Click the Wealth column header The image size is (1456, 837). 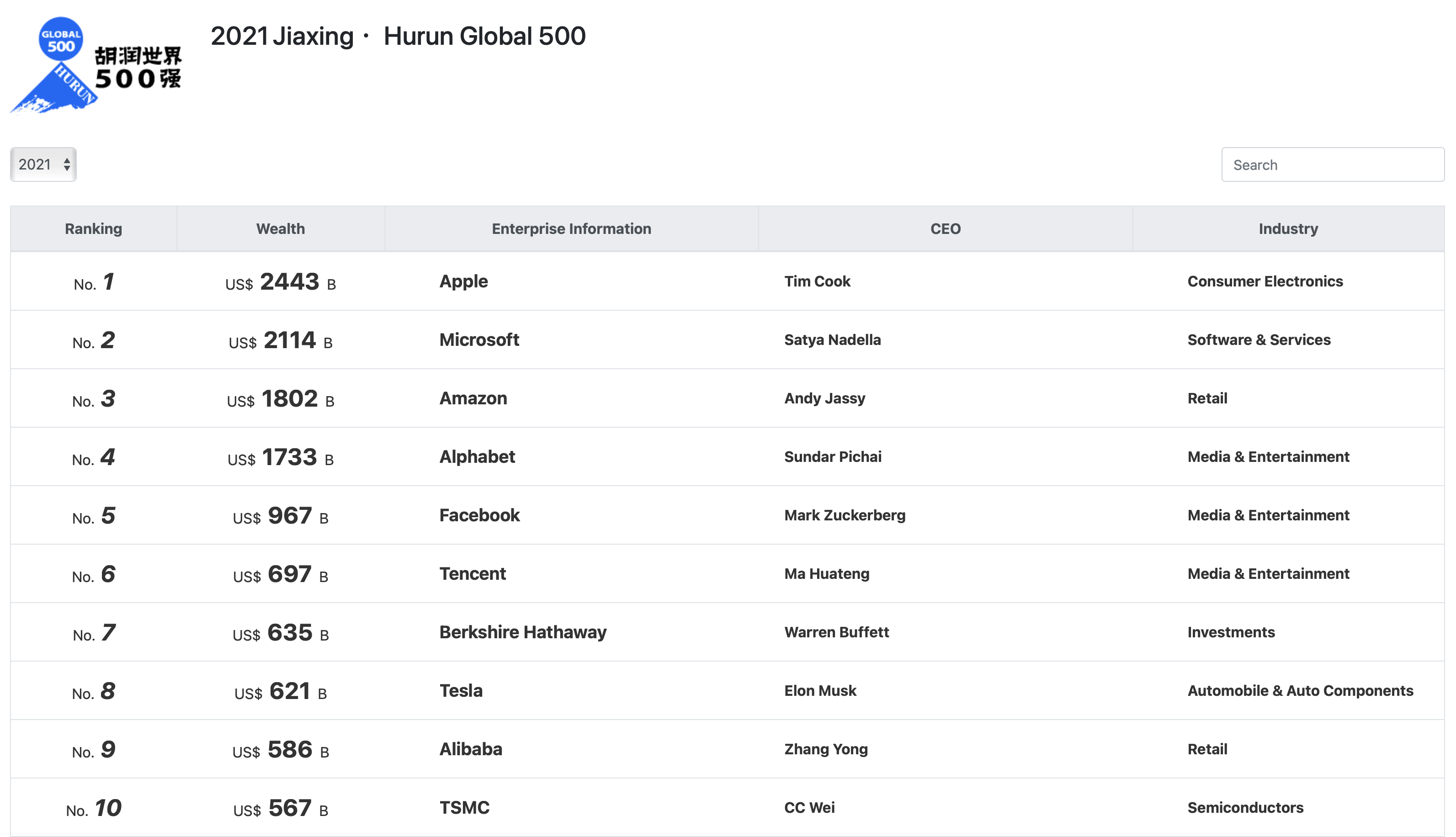280,229
